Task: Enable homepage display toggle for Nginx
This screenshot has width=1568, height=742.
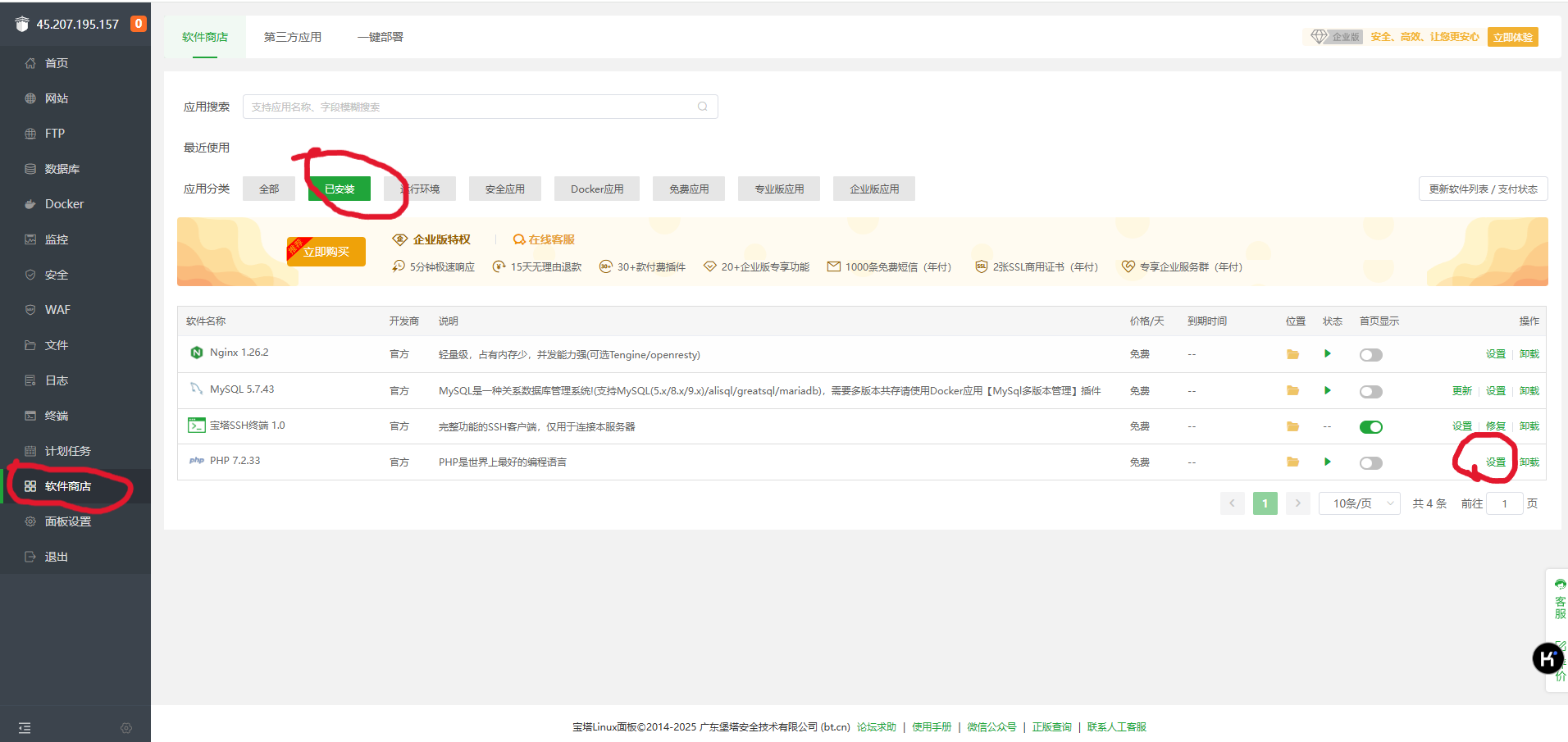Action: (1370, 354)
